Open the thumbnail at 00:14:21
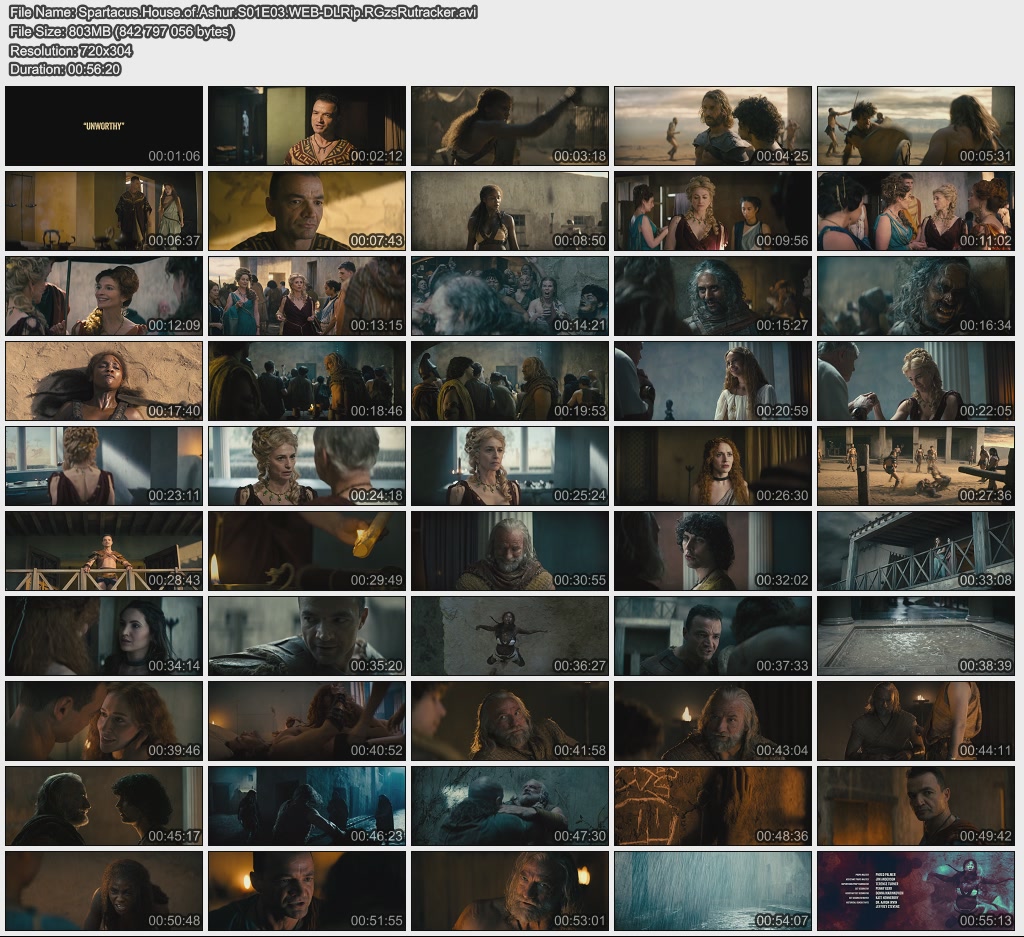 pyautogui.click(x=510, y=296)
